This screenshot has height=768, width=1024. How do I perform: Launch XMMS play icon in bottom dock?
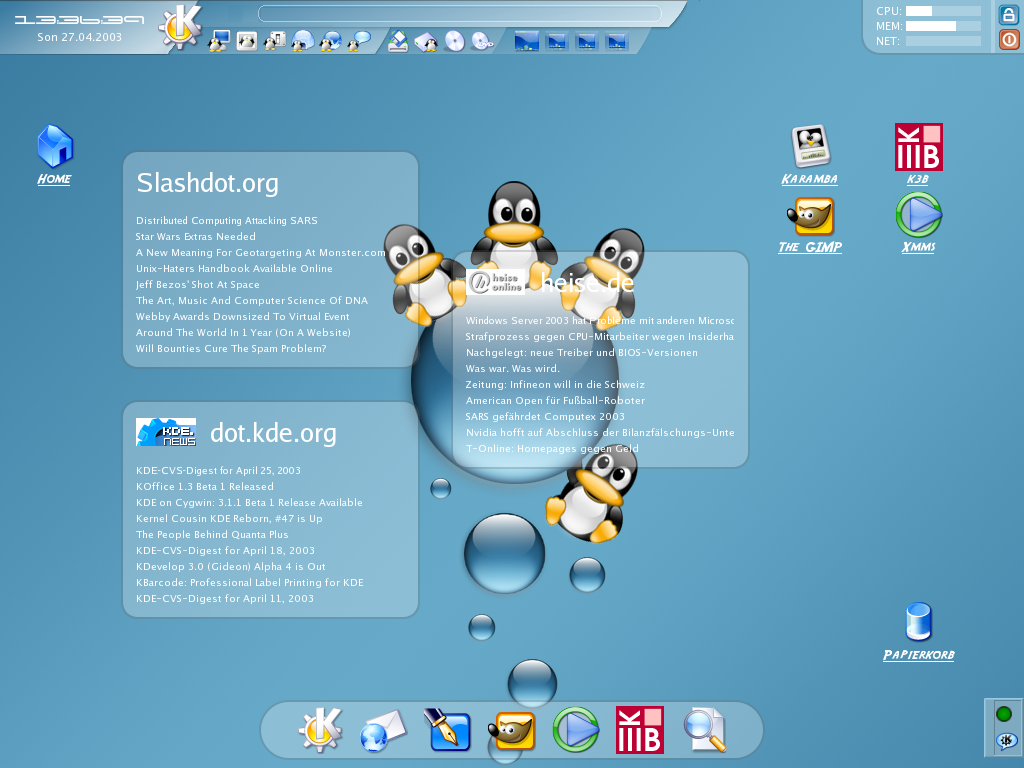coord(576,729)
